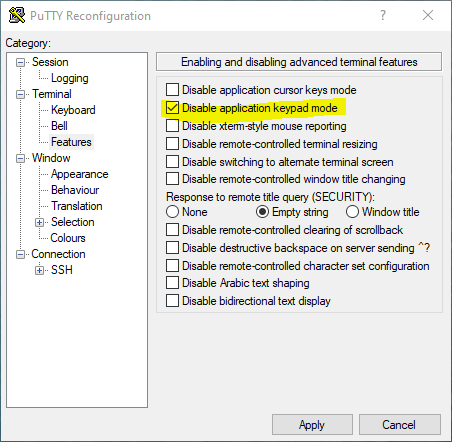The width and height of the screenshot is (452, 442).
Task: Select None for remote title query
Action: pos(172,212)
